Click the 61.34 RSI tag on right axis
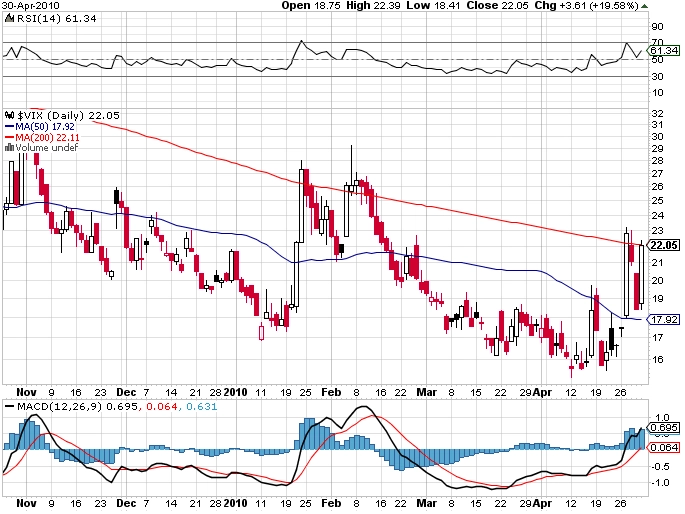Image resolution: width=685 pixels, height=514 pixels. pyautogui.click(x=664, y=50)
